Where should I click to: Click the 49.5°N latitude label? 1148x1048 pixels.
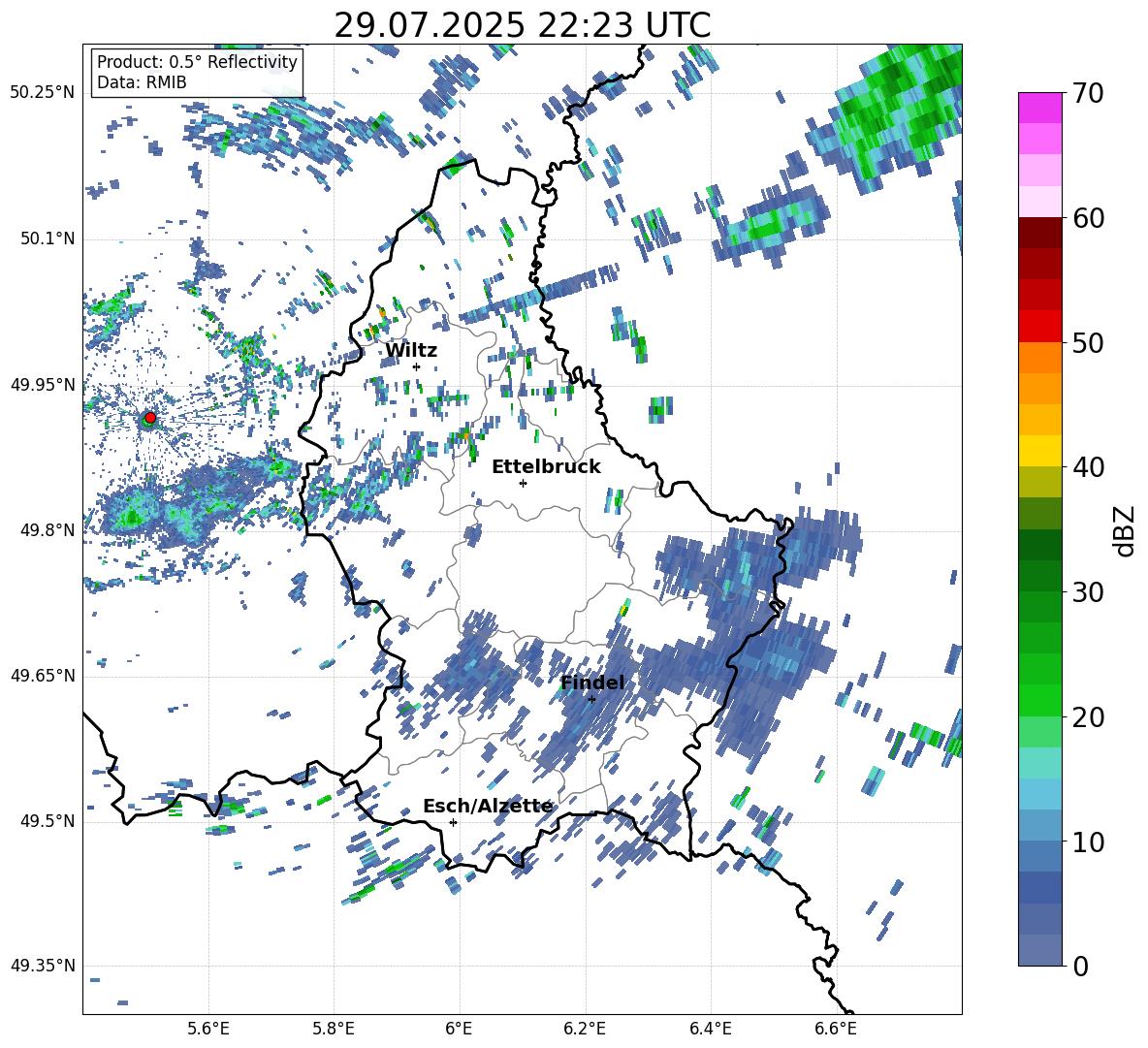pyautogui.click(x=47, y=821)
